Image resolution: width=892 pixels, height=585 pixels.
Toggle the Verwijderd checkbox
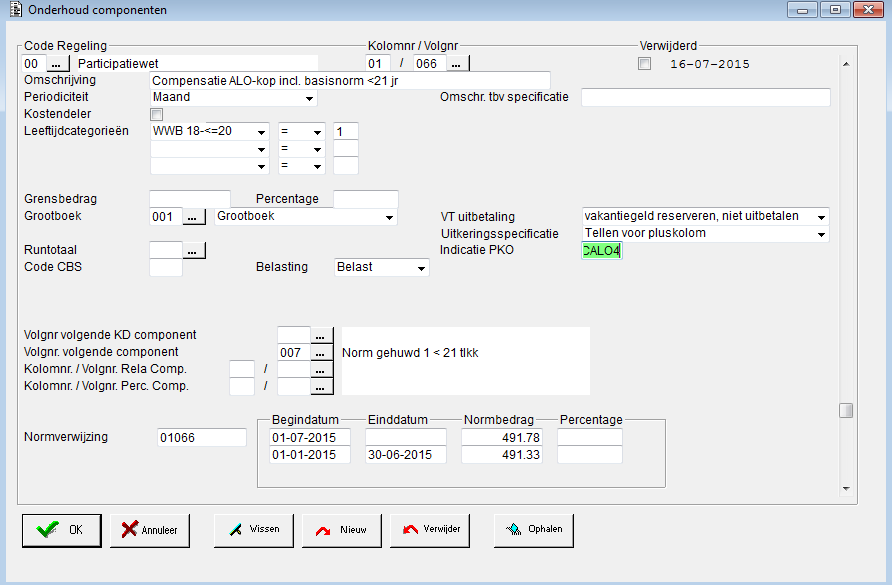tap(645, 64)
